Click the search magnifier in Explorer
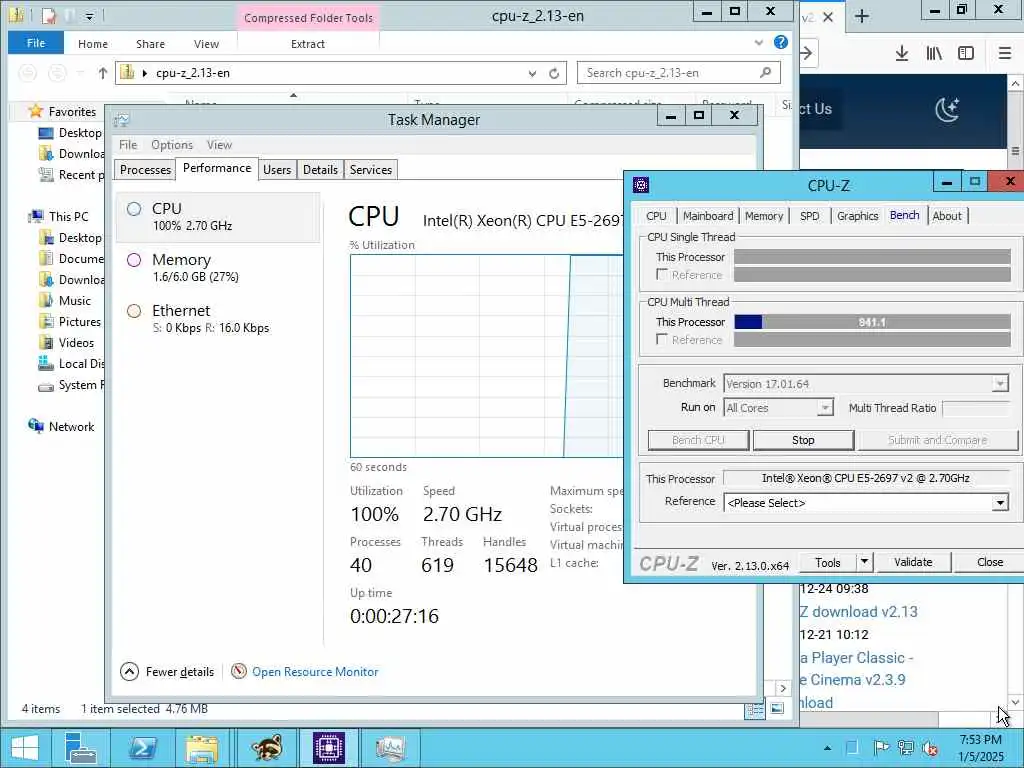1024x768 pixels. [x=765, y=72]
